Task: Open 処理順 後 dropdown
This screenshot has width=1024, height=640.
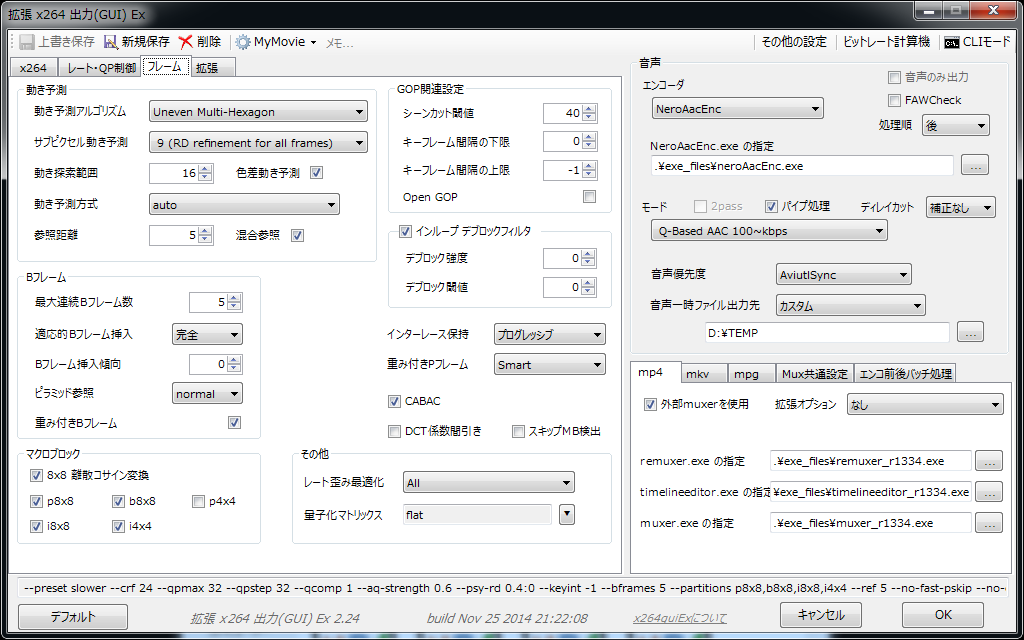Action: click(x=955, y=126)
